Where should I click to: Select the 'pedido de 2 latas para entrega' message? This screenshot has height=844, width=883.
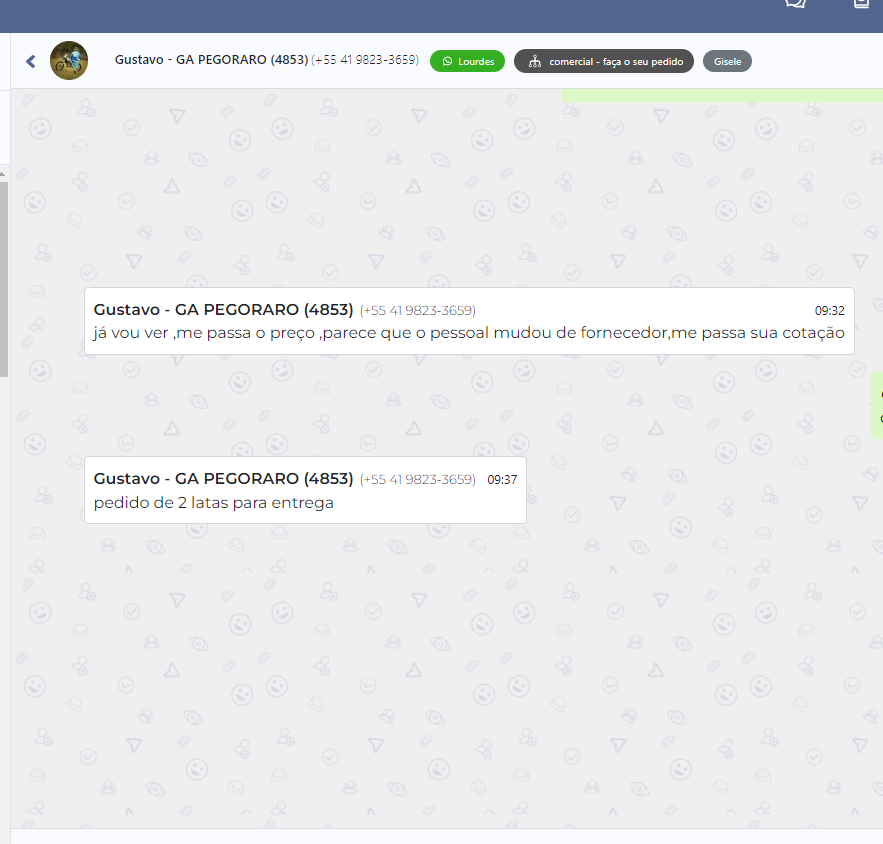click(x=214, y=503)
